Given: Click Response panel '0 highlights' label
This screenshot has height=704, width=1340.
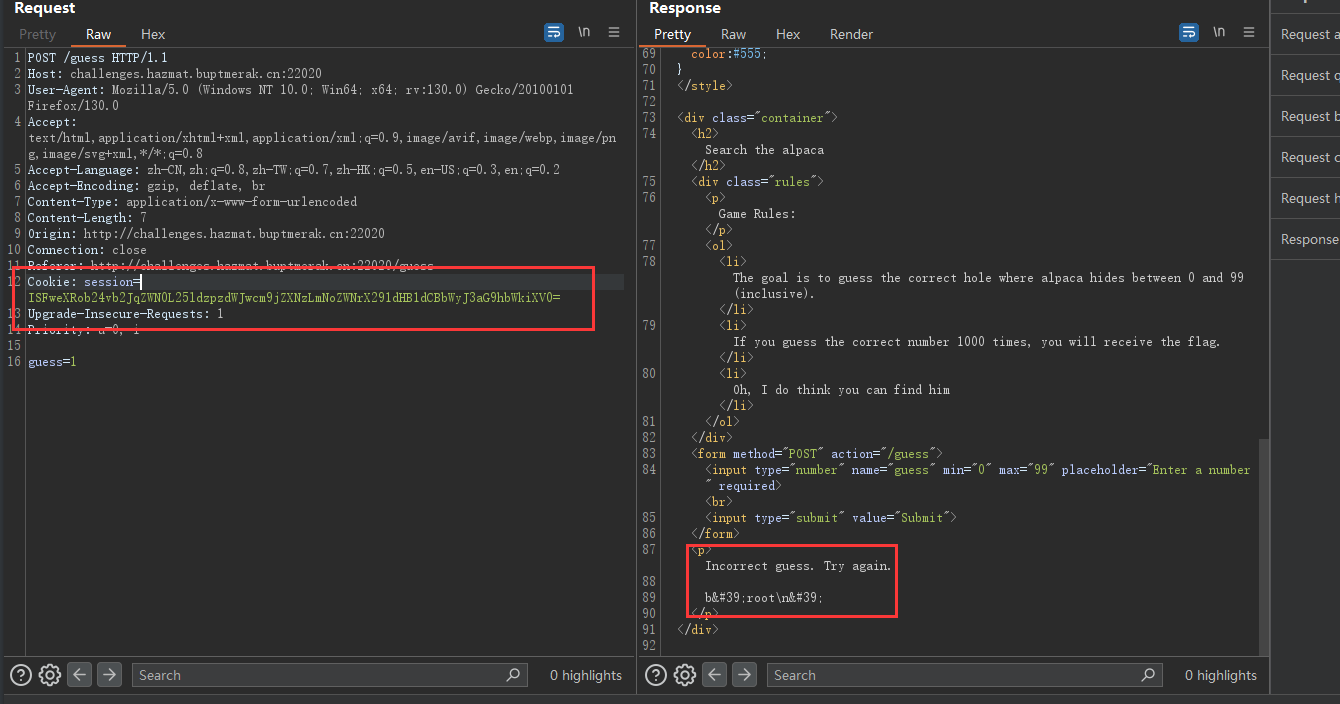Looking at the screenshot, I should [1221, 675].
